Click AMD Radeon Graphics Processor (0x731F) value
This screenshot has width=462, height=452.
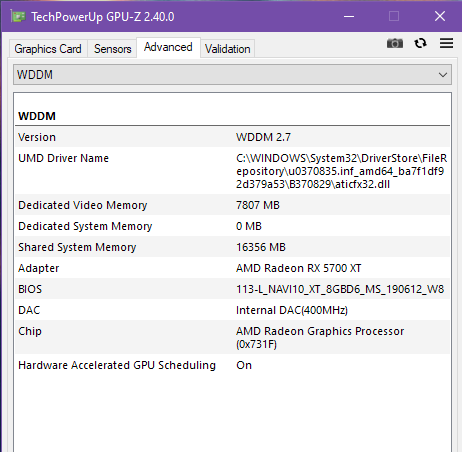320,337
